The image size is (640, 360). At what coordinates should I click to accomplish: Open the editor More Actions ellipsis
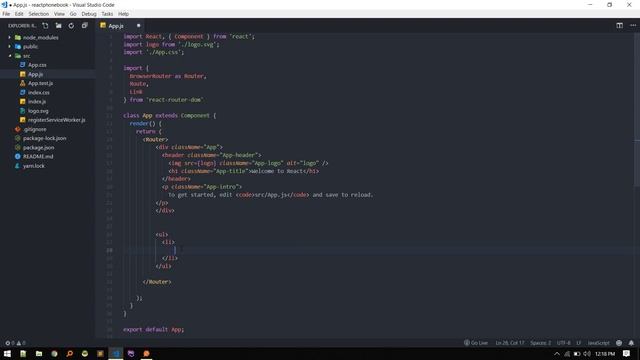pos(633,25)
